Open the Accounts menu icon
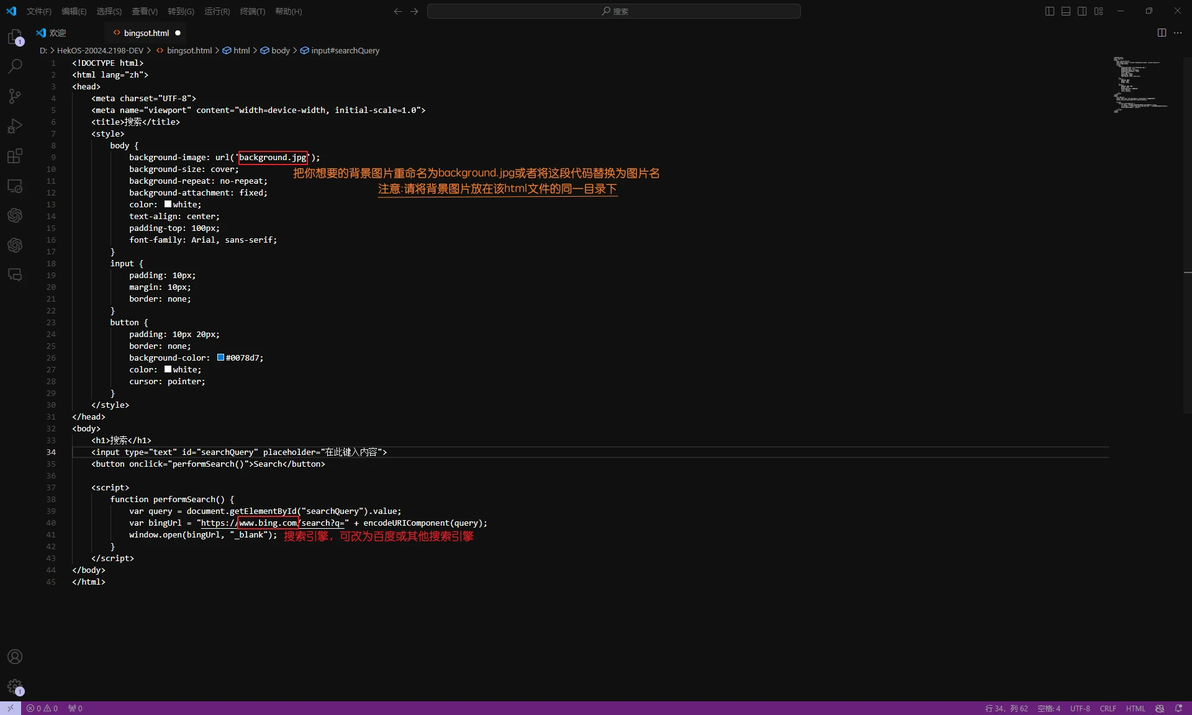The width and height of the screenshot is (1192, 715). (14, 656)
